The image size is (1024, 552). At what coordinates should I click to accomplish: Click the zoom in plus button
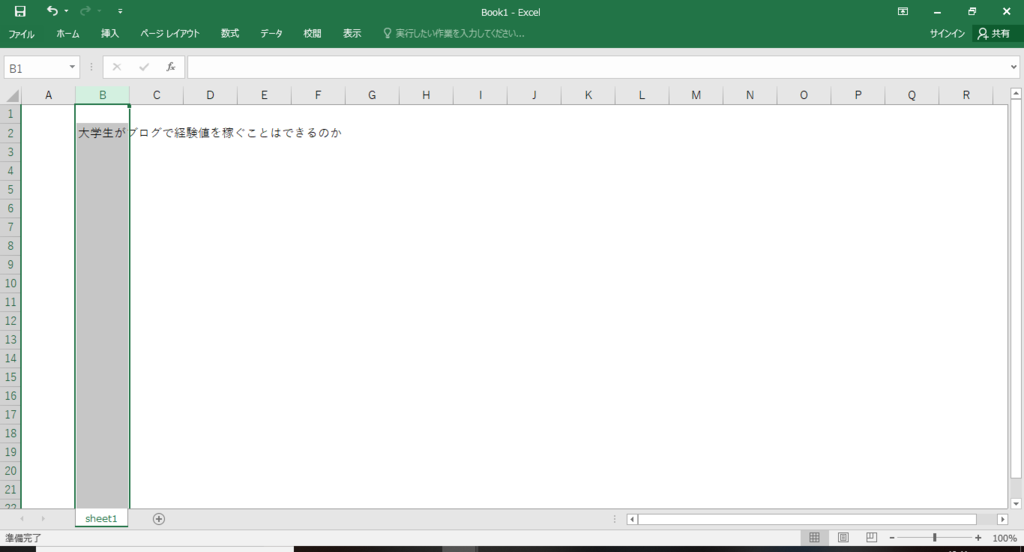(x=978, y=538)
